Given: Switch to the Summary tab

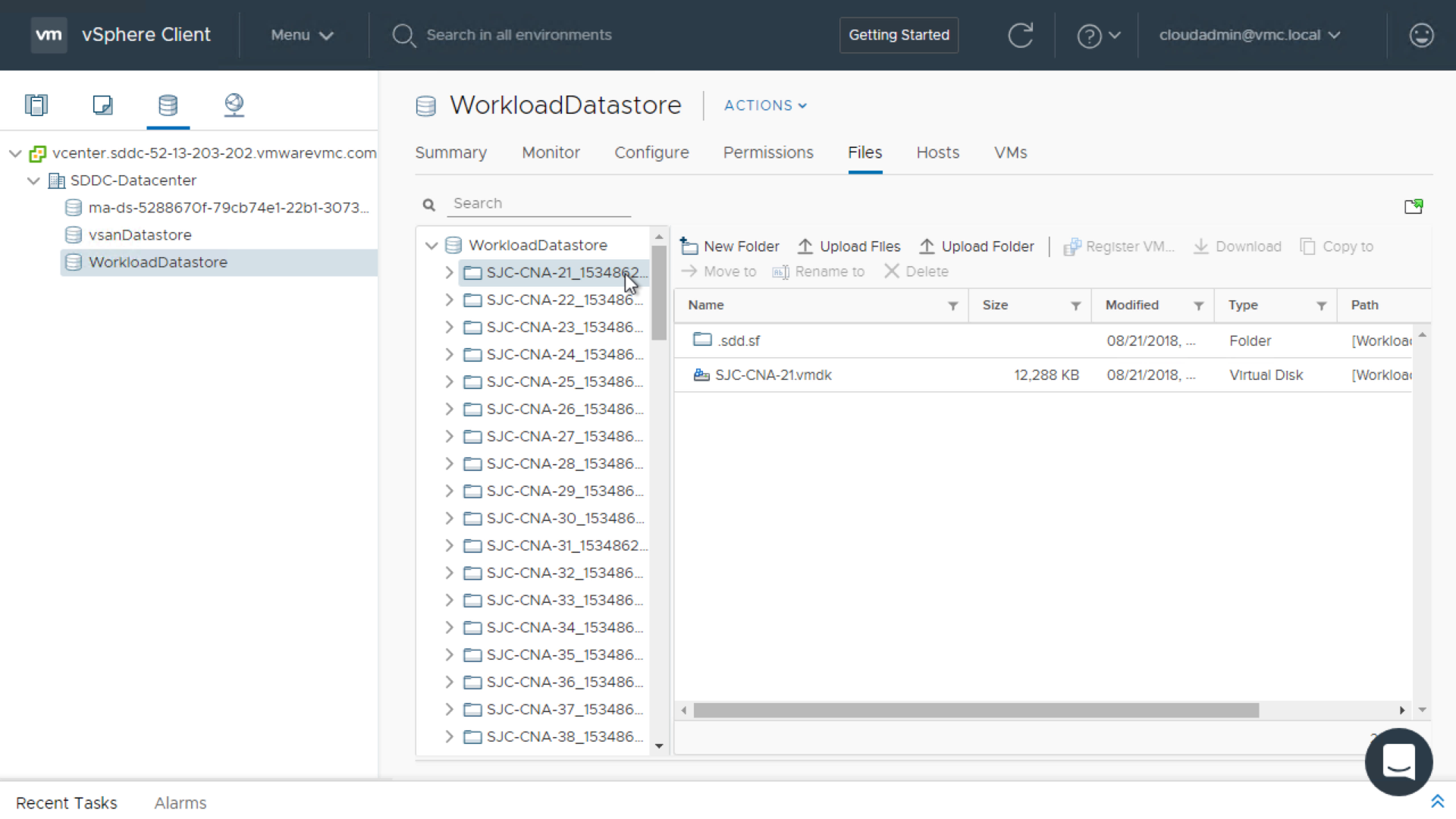Looking at the screenshot, I should tap(450, 152).
